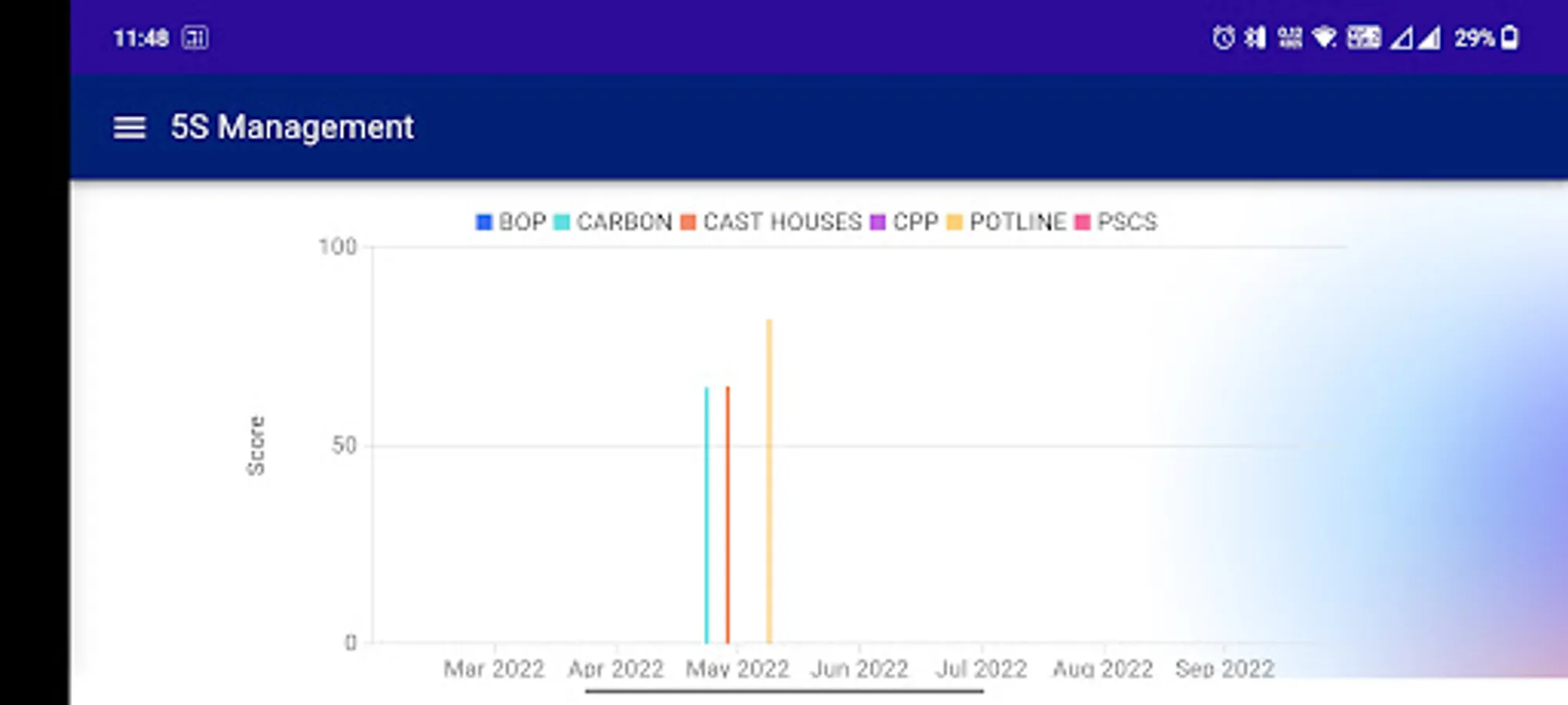The width and height of the screenshot is (1568, 705).
Task: Click the 50 y-axis tick label
Action: pyautogui.click(x=344, y=446)
